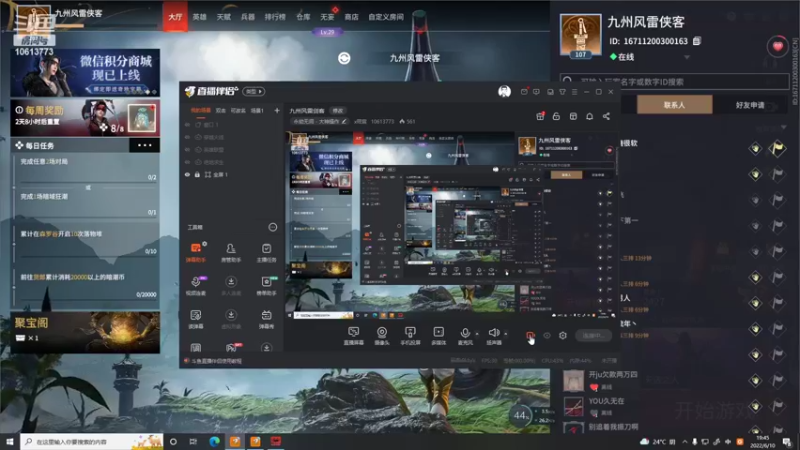
Task: Open the notification bell in 直播伴侣
Action: click(x=589, y=116)
